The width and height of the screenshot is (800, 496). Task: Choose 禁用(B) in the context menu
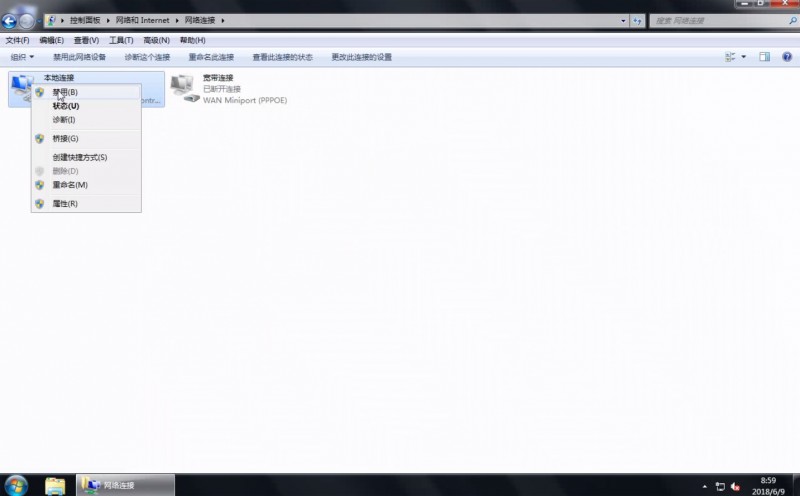pyautogui.click(x=86, y=92)
